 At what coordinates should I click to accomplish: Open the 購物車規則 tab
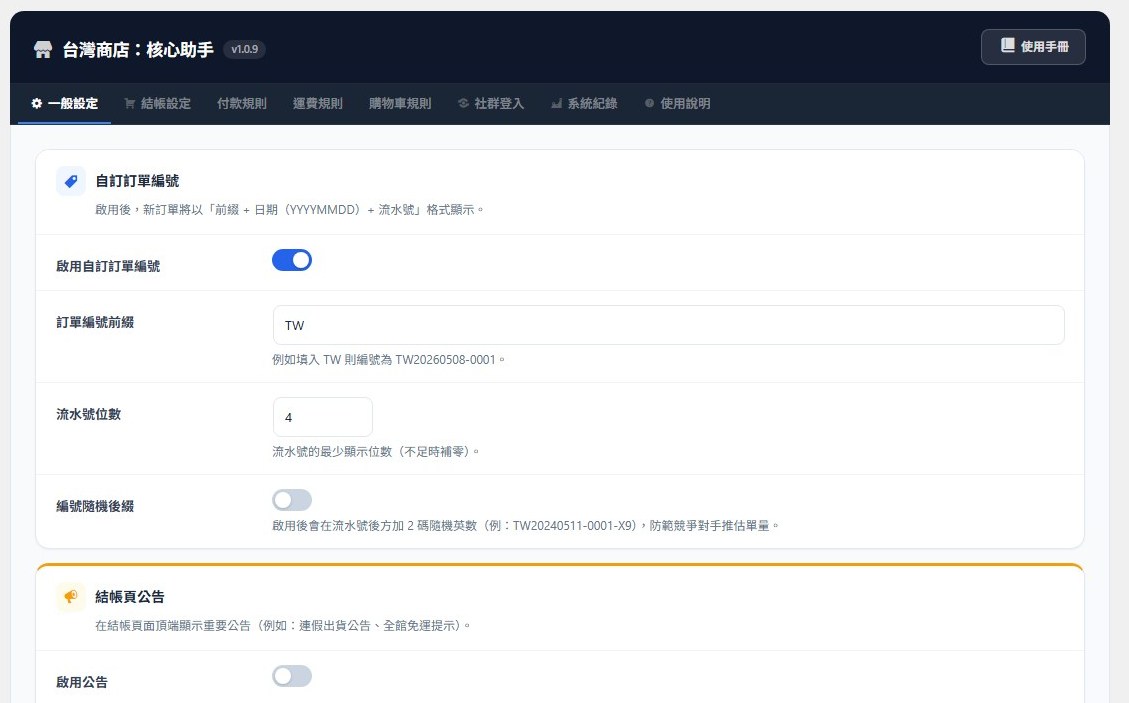click(400, 103)
